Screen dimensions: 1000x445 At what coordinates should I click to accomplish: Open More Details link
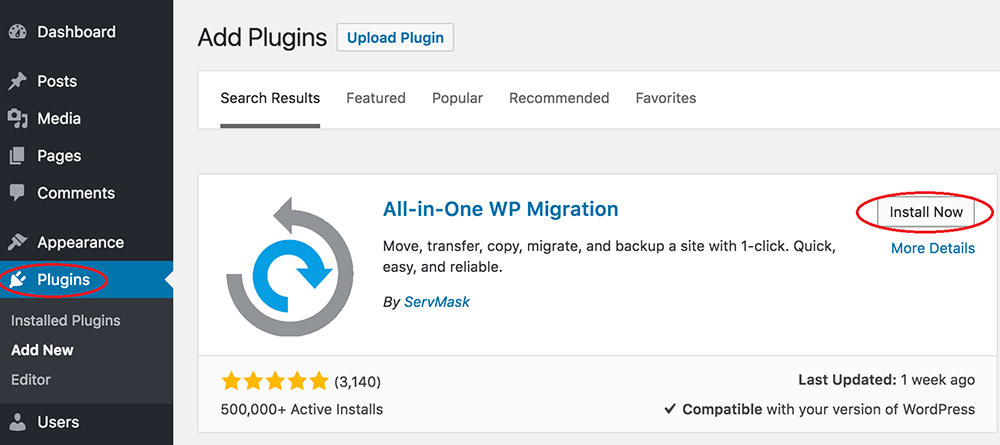coord(933,248)
